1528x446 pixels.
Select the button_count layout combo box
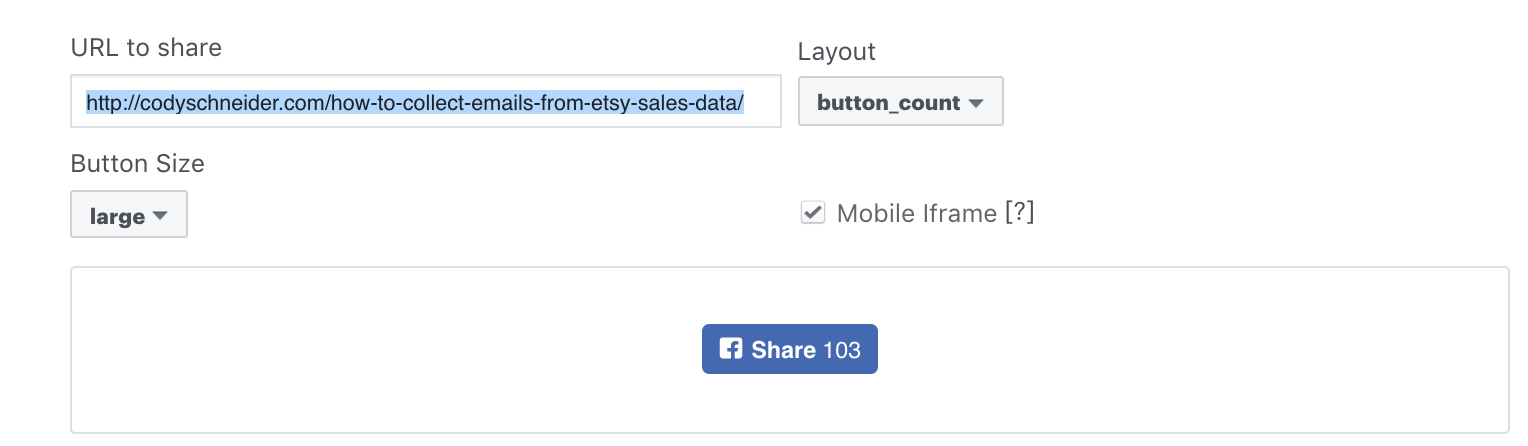[900, 102]
